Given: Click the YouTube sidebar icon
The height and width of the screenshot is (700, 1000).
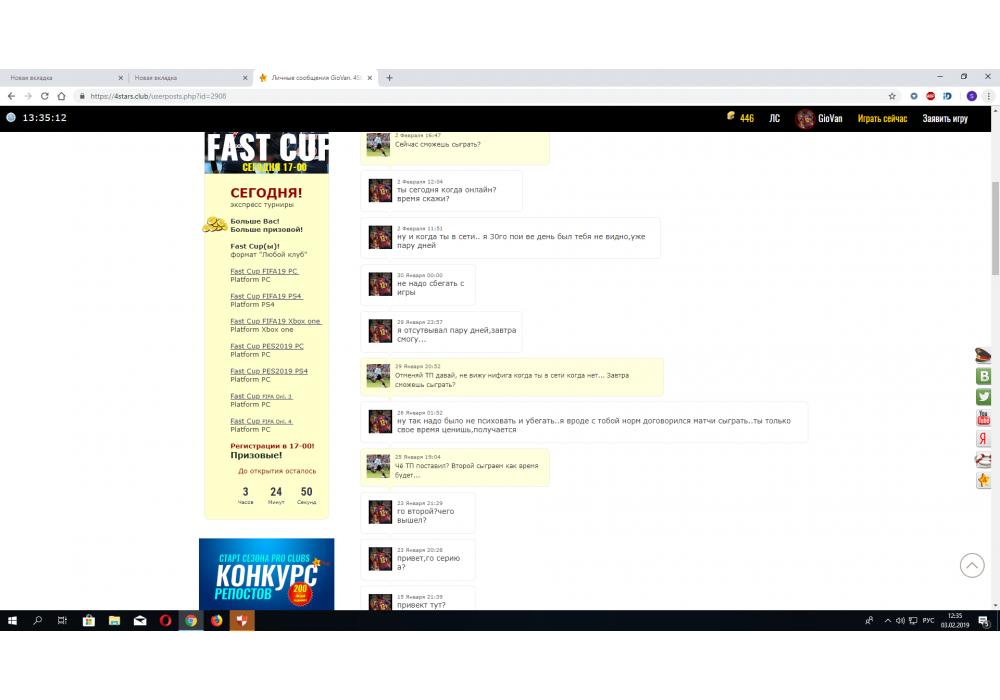Looking at the screenshot, I should [x=983, y=418].
